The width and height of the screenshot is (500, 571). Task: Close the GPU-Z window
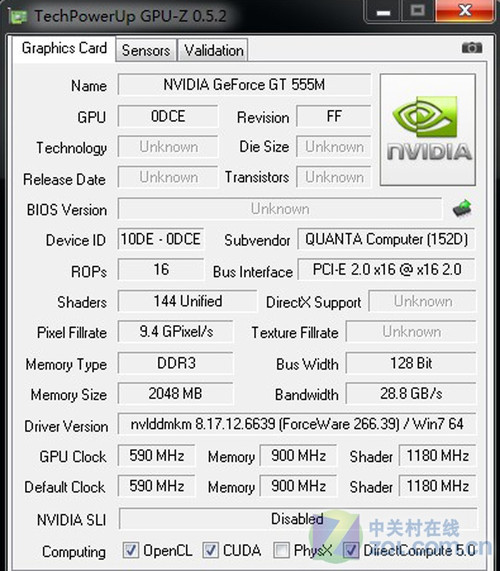(465, 11)
